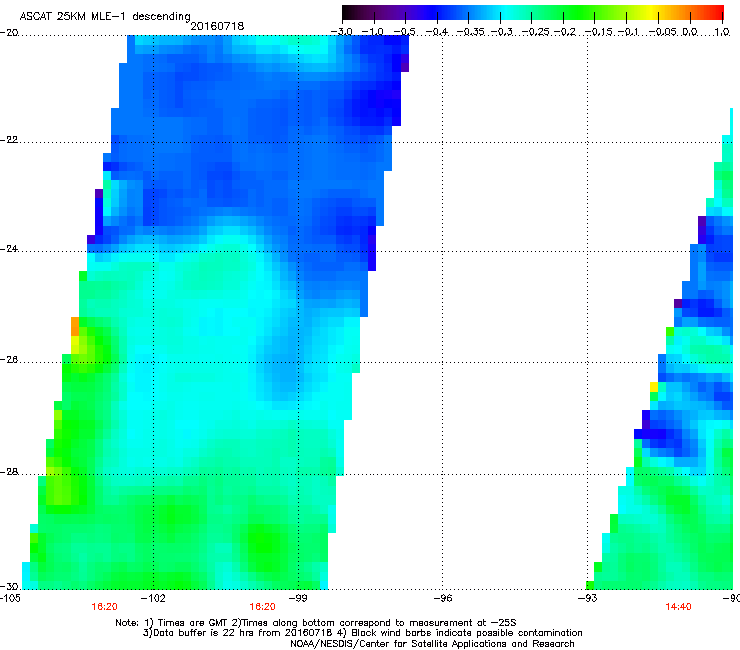This screenshot has width=740, height=650.
Task: Click the -24 latitude axis label
Action: pyautogui.click(x=9, y=248)
